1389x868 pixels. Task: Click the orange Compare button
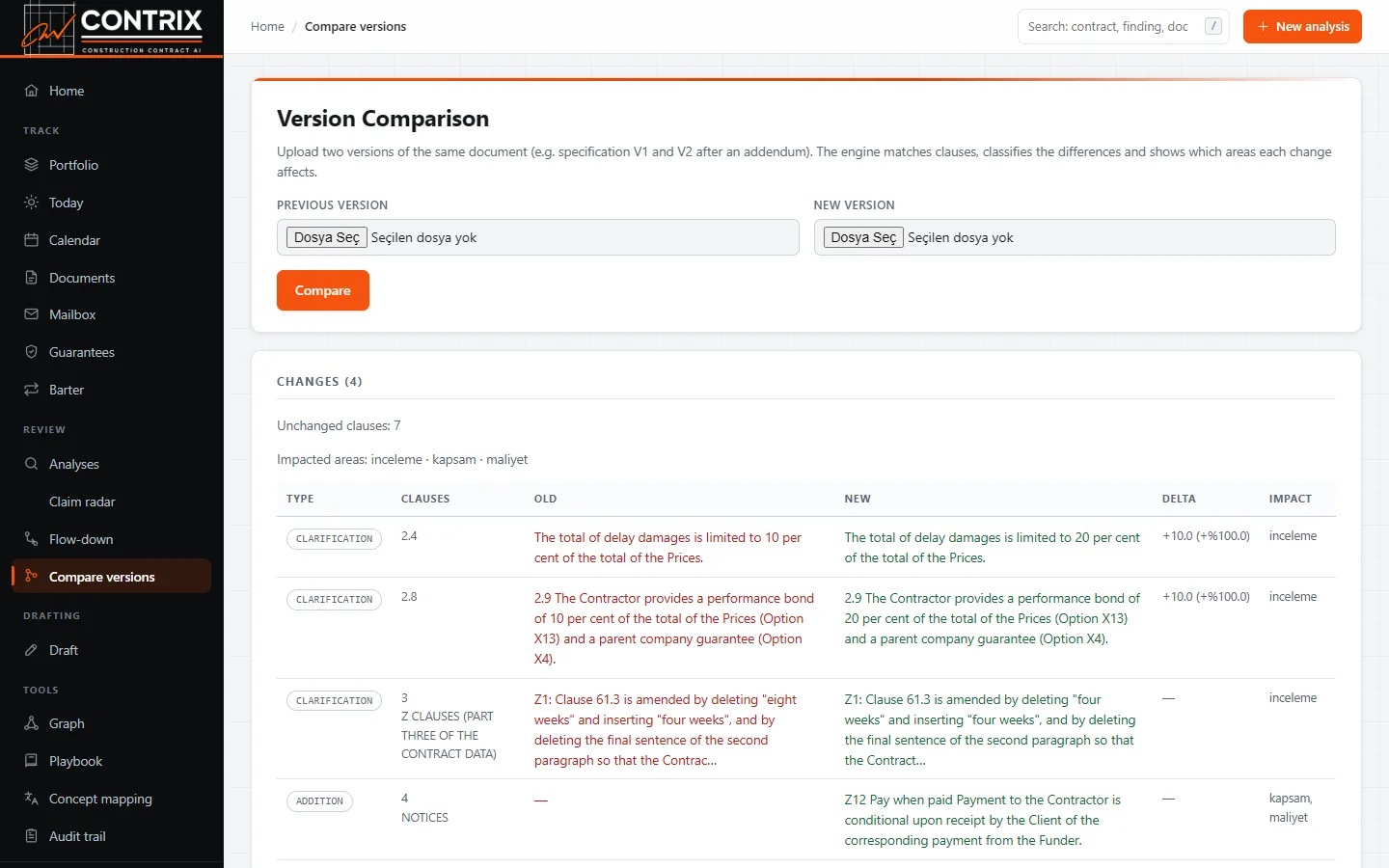coord(323,290)
